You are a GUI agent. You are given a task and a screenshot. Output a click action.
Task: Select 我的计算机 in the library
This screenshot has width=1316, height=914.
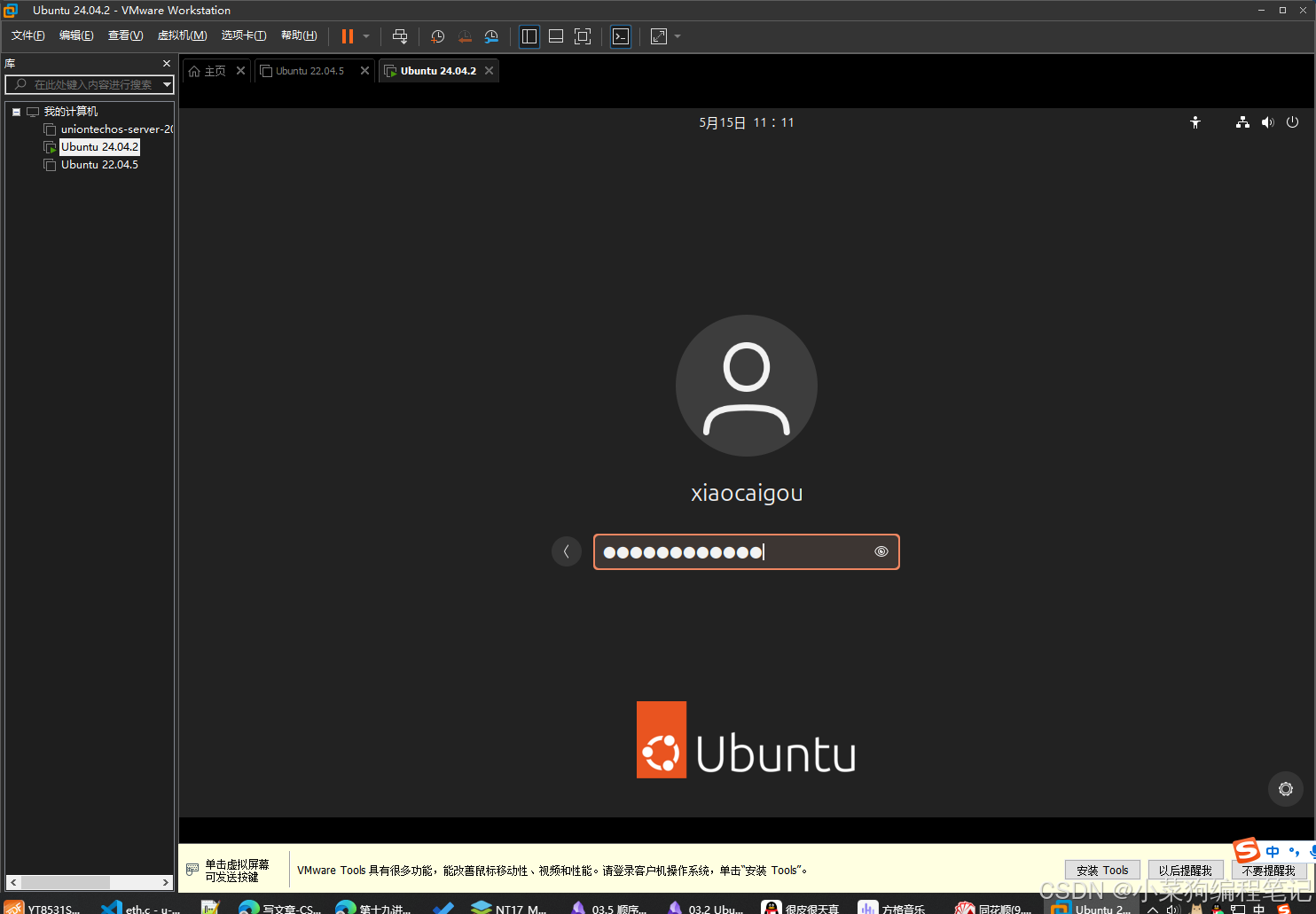point(70,112)
